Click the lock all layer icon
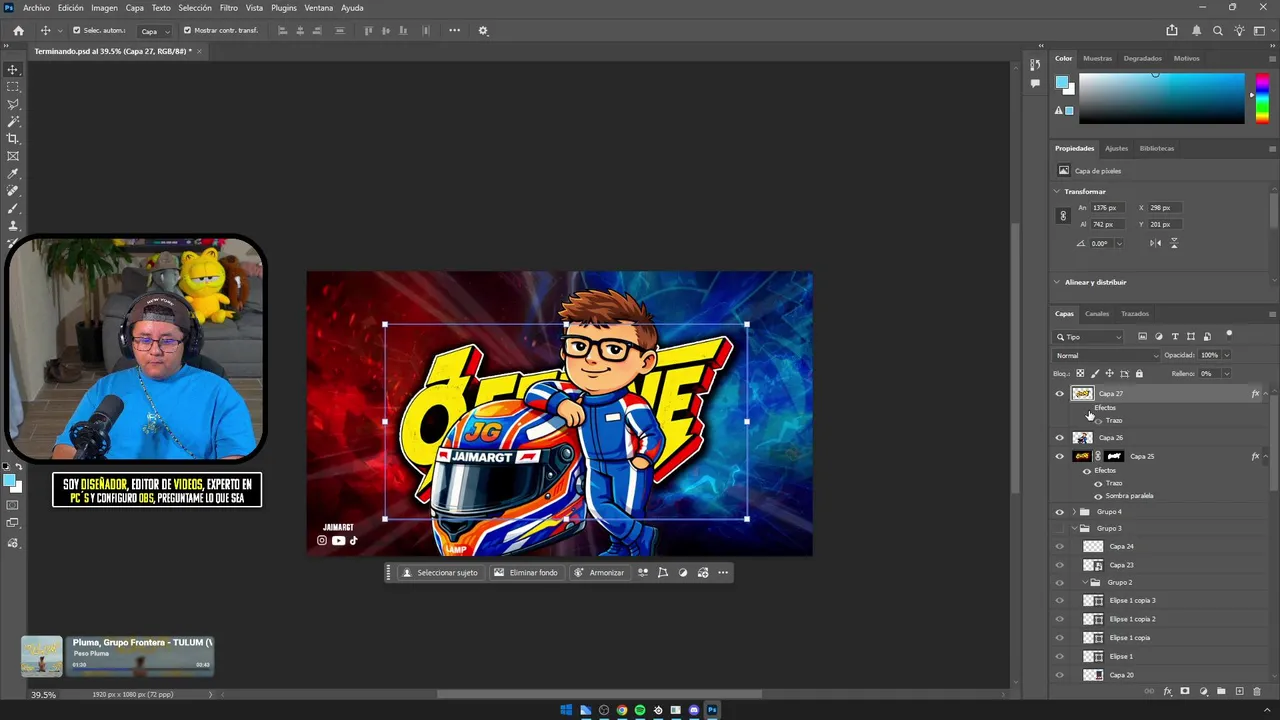1280x720 pixels. click(x=1139, y=374)
